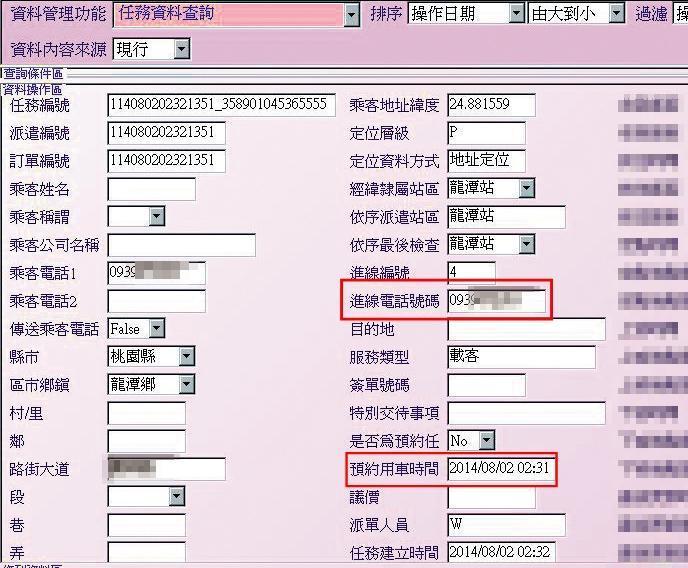Click the 定位資料方式 field 地址定位
This screenshot has width=688, height=568.
tap(487, 161)
